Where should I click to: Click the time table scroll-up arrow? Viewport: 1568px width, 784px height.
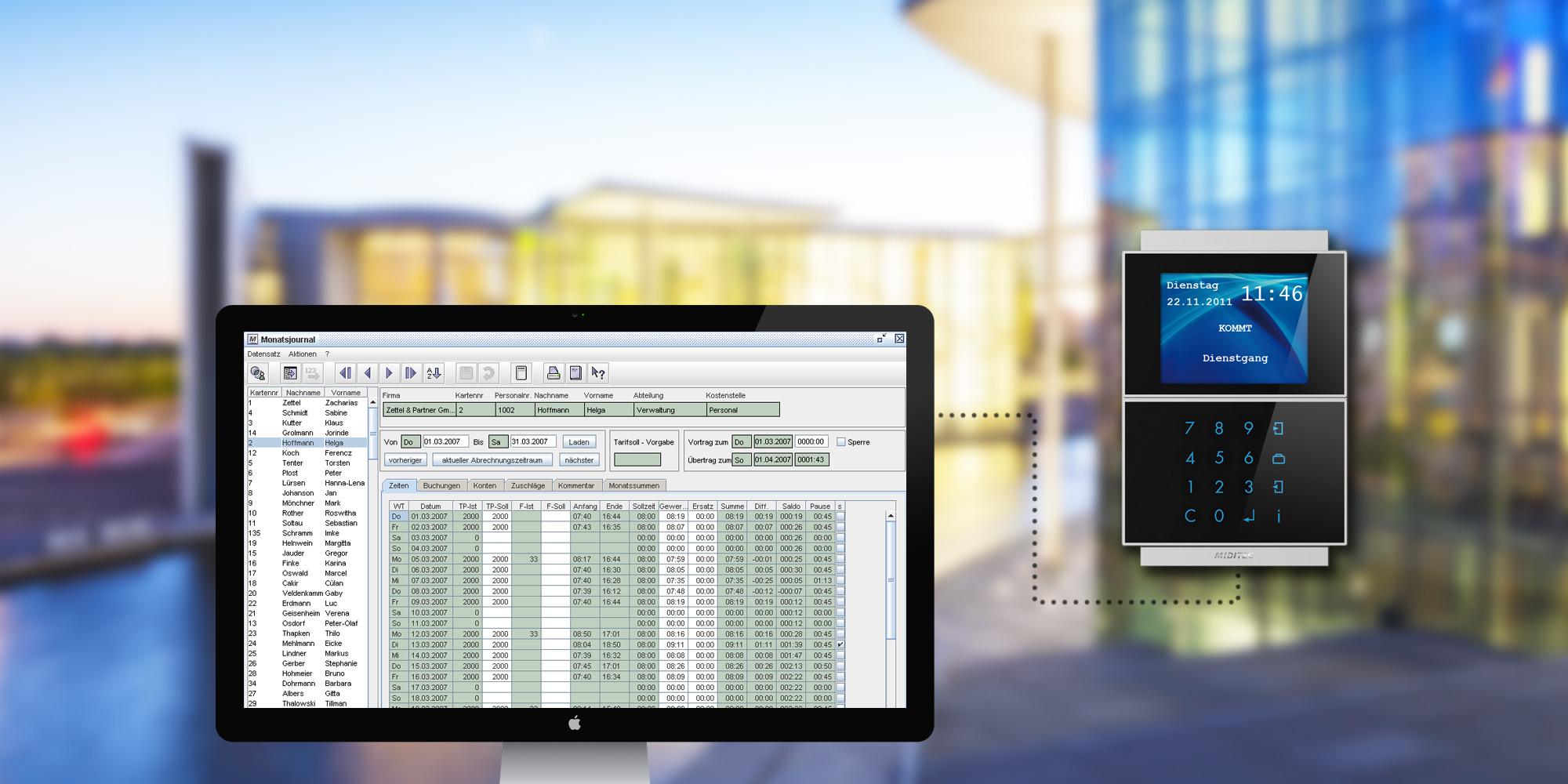[891, 516]
